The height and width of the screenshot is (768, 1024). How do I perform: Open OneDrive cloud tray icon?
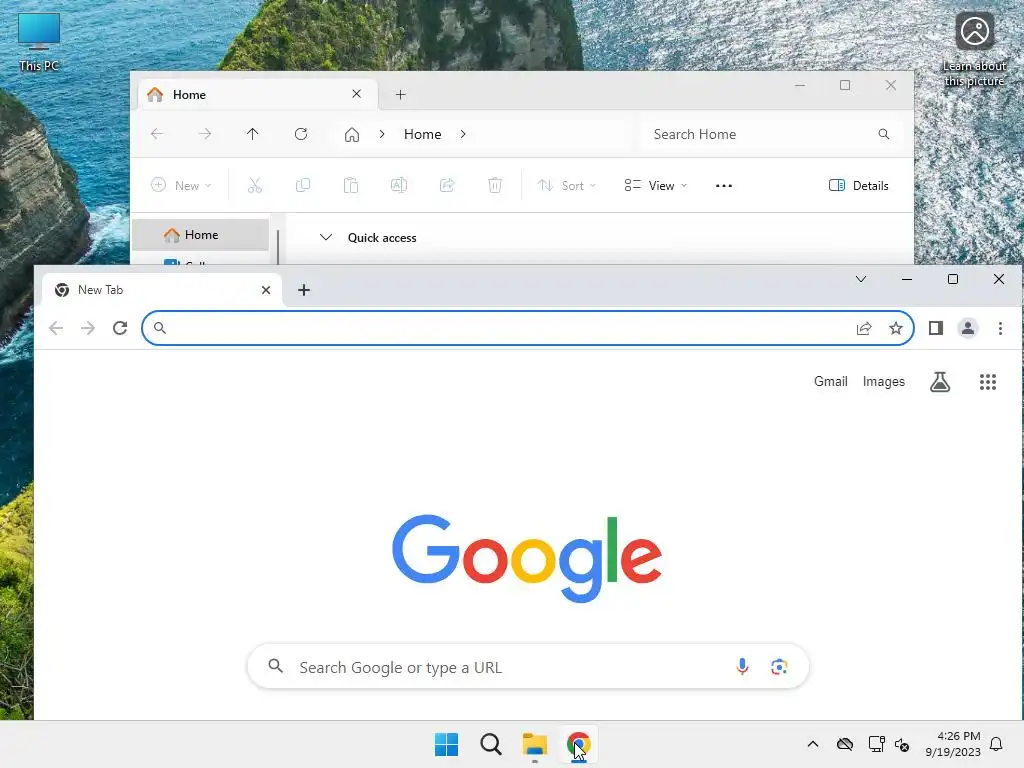[844, 744]
